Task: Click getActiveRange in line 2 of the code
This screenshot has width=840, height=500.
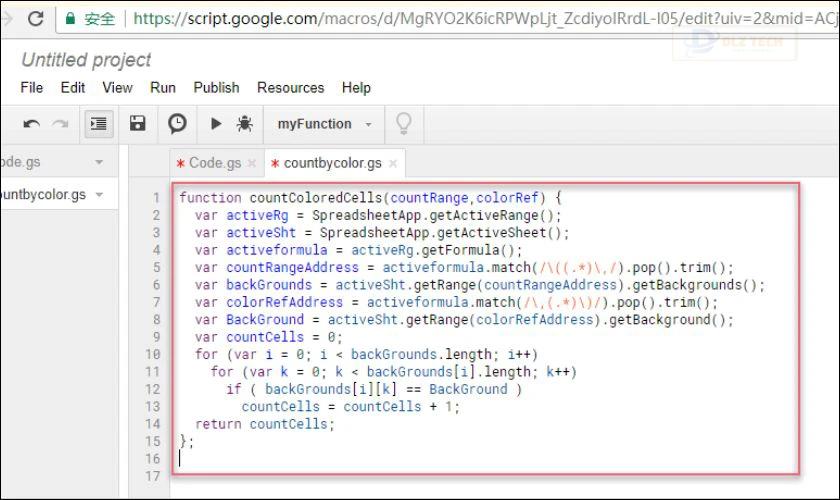Action: coord(484,215)
